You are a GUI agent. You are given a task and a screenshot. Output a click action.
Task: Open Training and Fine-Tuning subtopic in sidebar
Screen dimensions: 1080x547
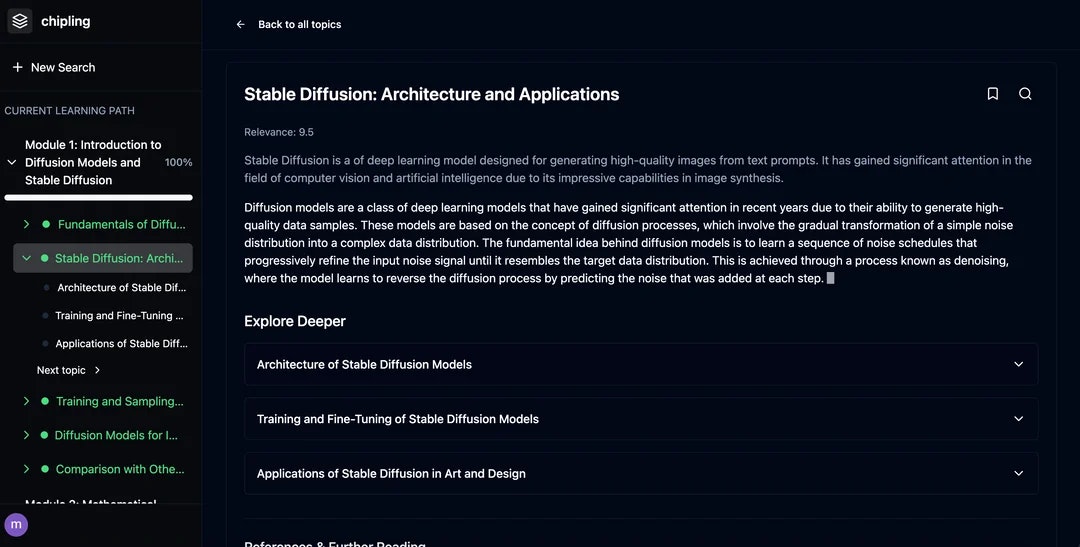coord(119,316)
